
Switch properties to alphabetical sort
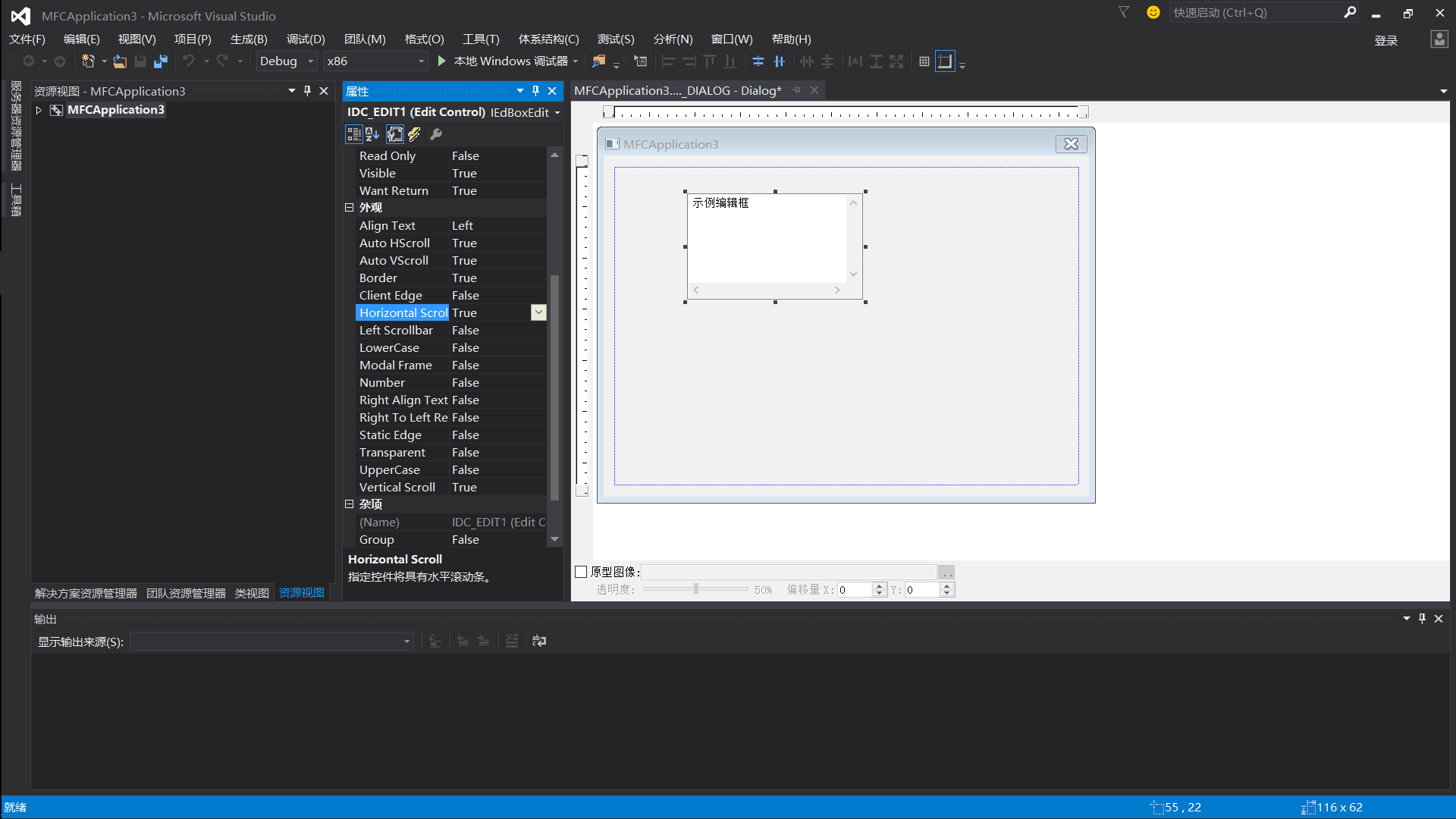372,134
